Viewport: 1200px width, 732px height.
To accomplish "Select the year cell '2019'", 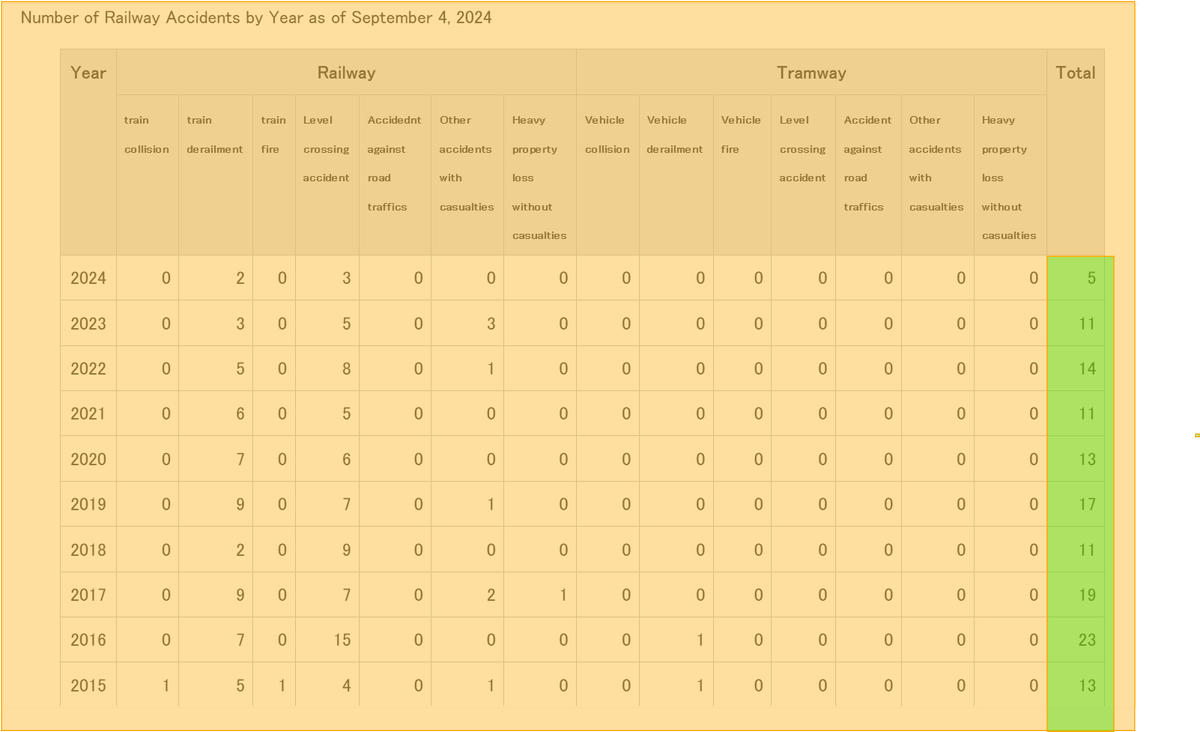I will coord(88,505).
